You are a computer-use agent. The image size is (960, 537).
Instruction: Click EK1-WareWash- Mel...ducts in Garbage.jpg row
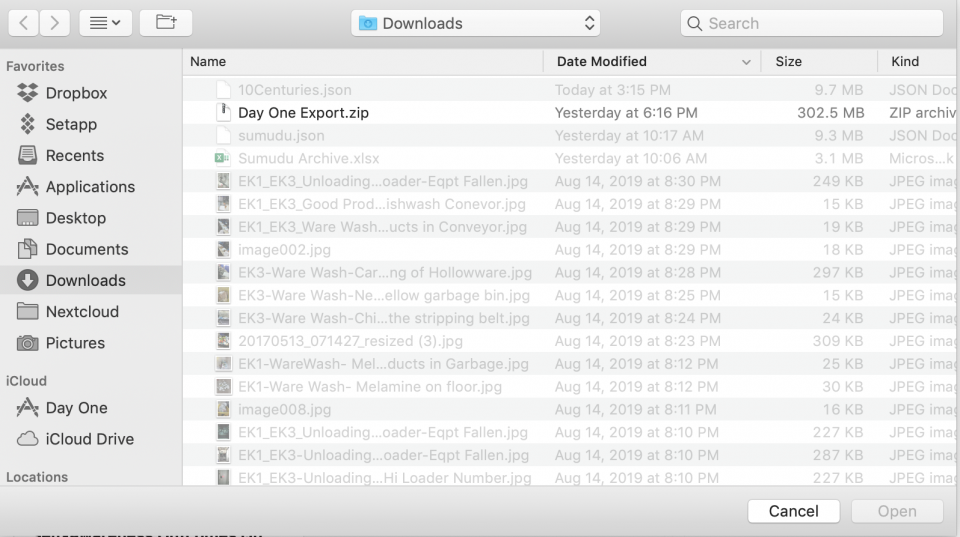tap(570, 364)
